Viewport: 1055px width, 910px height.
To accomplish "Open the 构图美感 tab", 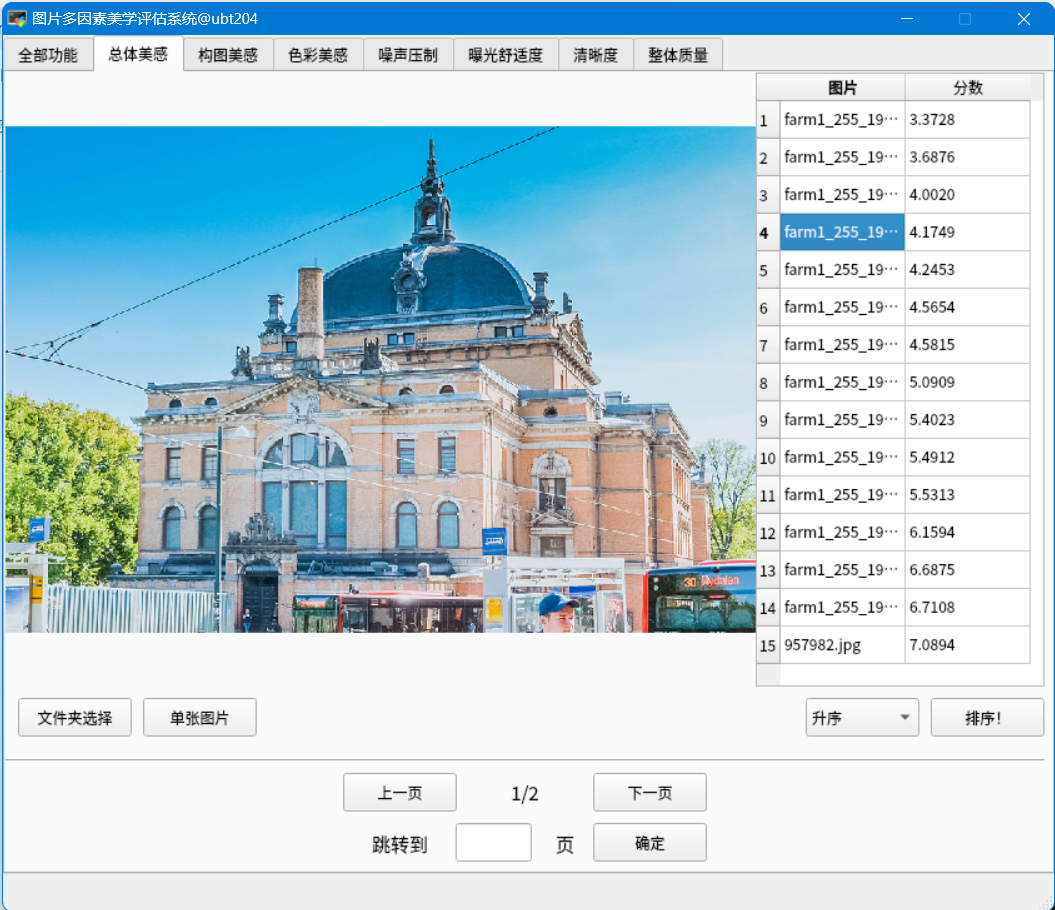I will [x=228, y=55].
